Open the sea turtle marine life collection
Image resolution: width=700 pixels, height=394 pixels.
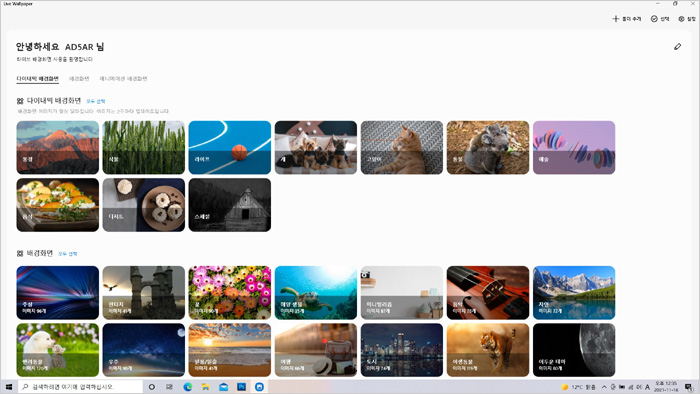coord(316,293)
